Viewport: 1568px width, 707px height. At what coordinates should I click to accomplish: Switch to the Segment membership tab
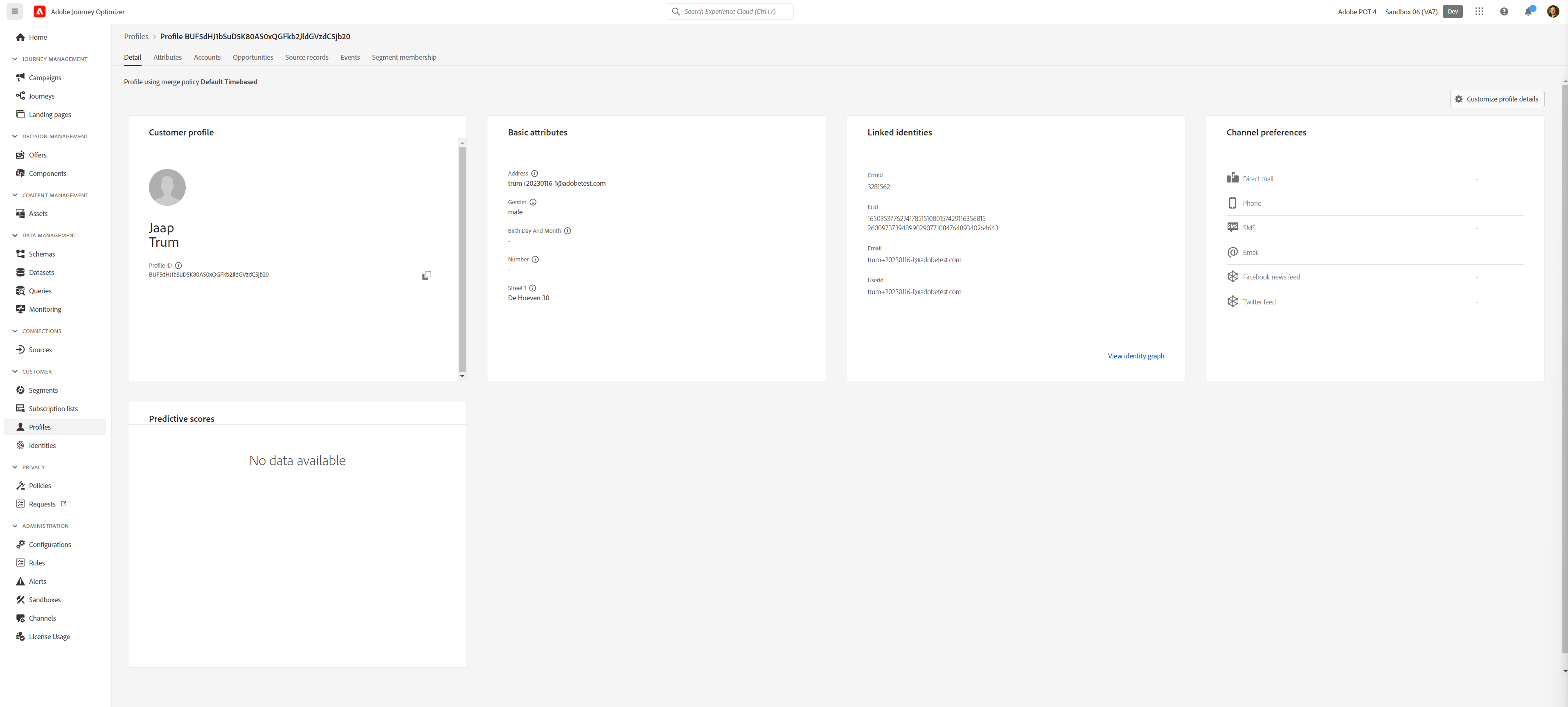point(404,57)
